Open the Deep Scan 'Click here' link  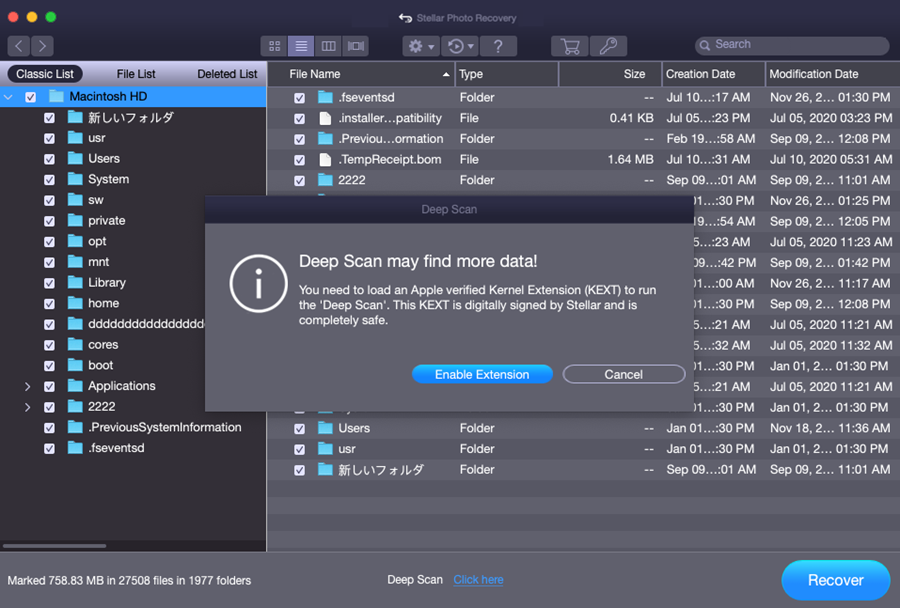(478, 580)
